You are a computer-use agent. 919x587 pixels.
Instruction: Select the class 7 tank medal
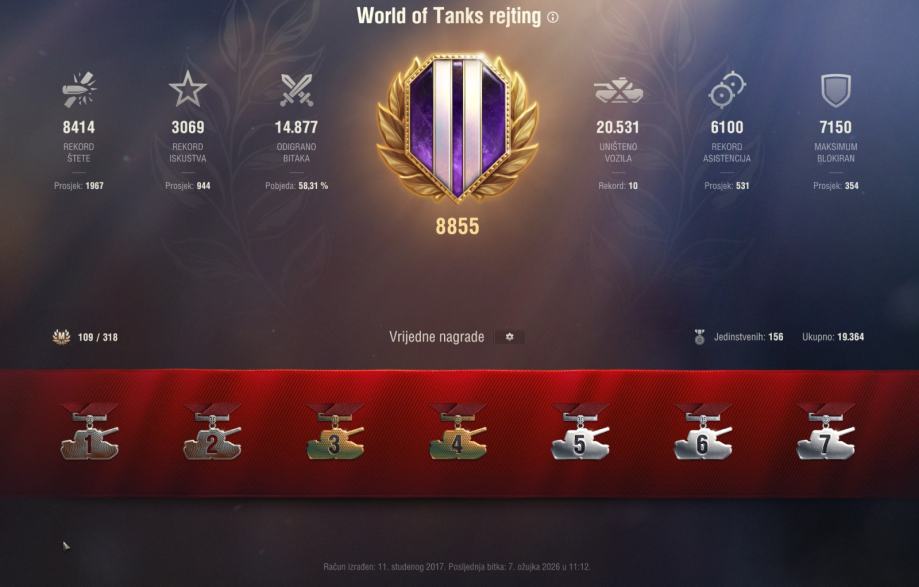(x=825, y=432)
